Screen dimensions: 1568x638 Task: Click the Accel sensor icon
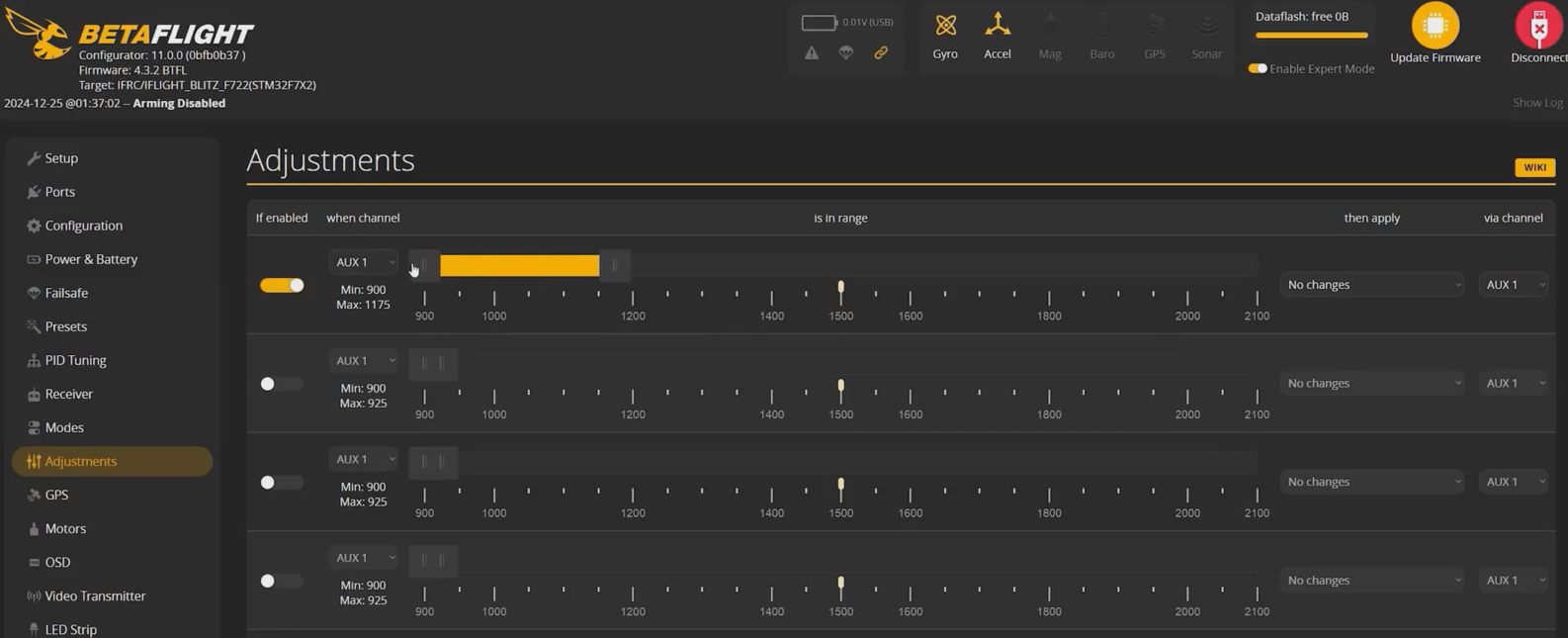[997, 26]
